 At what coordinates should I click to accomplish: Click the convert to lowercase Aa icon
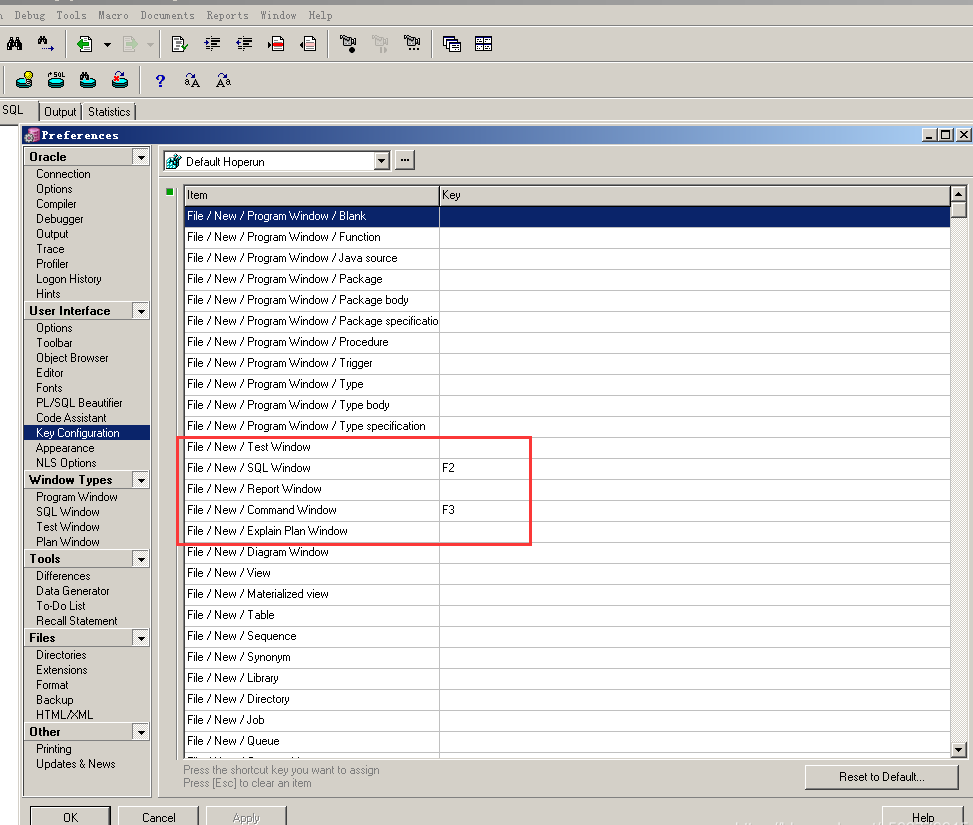pos(223,81)
